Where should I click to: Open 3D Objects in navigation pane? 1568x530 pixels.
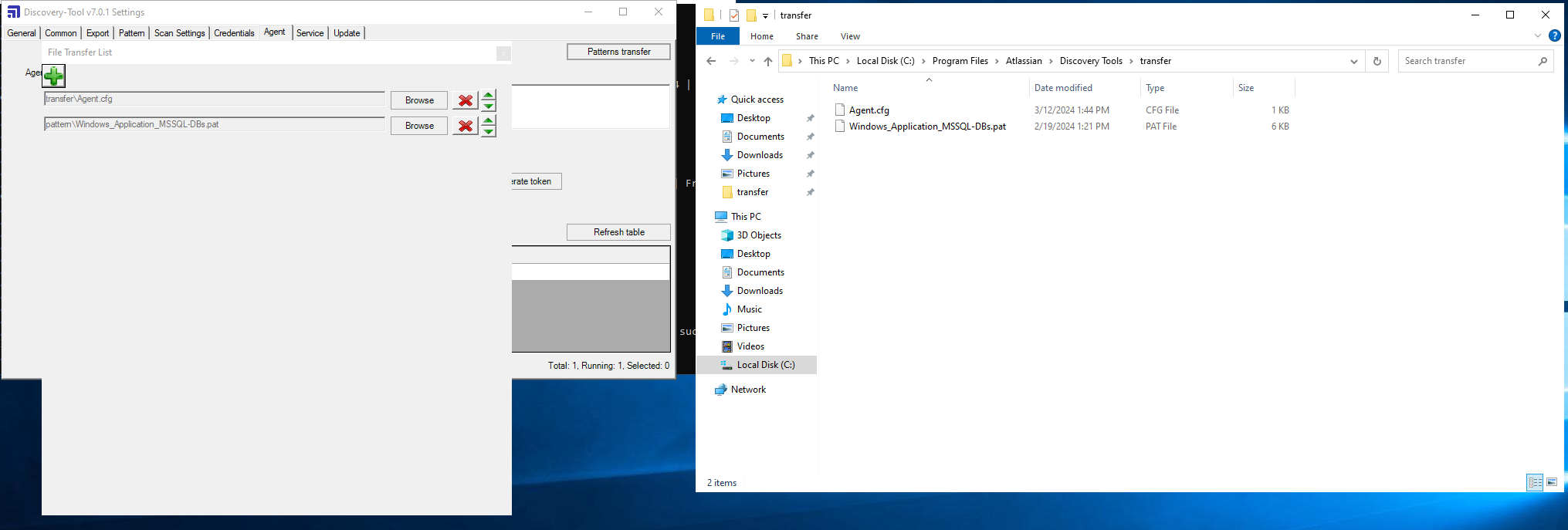759,235
